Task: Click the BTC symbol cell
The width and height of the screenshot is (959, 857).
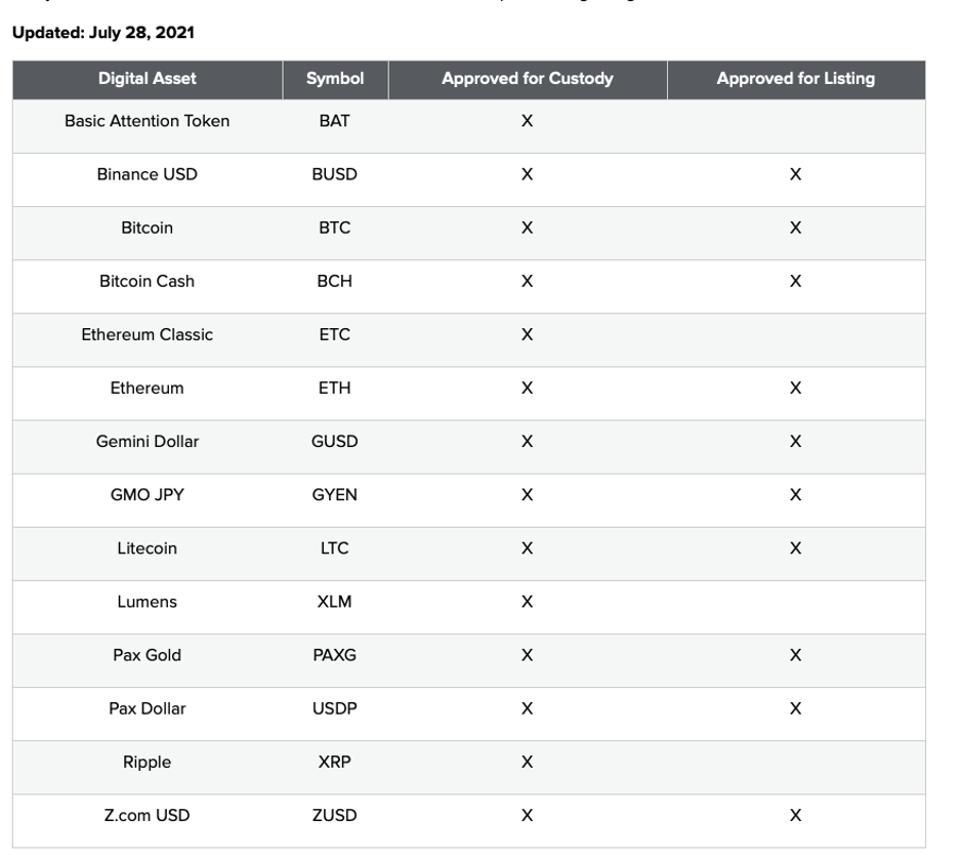Action: click(x=334, y=228)
